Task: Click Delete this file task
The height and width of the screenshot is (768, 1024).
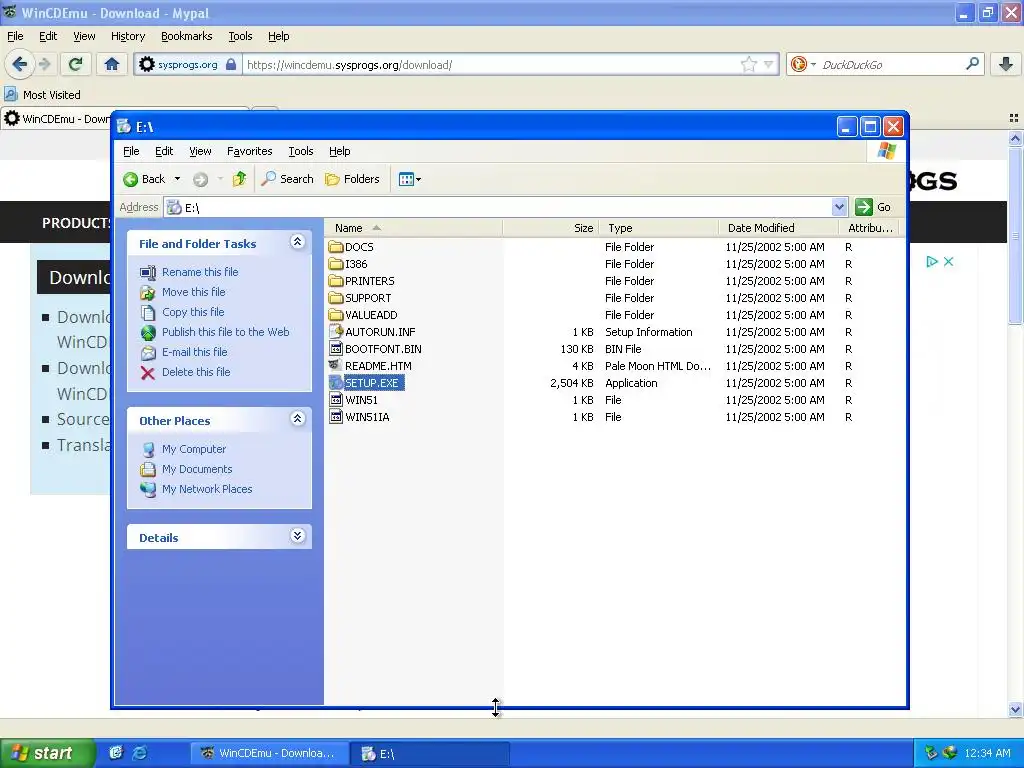Action: pos(196,372)
